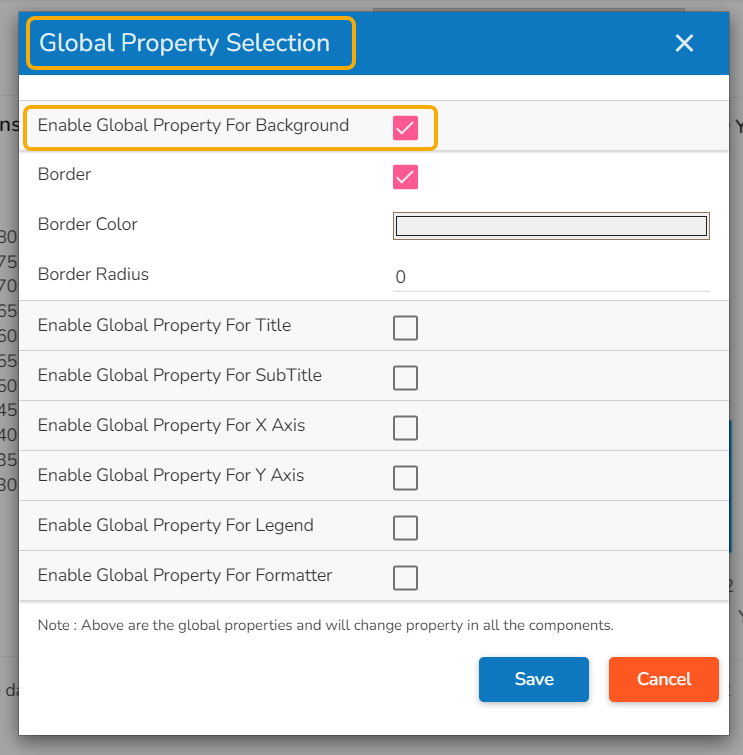Open the Border Color swatch
This screenshot has height=755, width=743.
click(551, 226)
